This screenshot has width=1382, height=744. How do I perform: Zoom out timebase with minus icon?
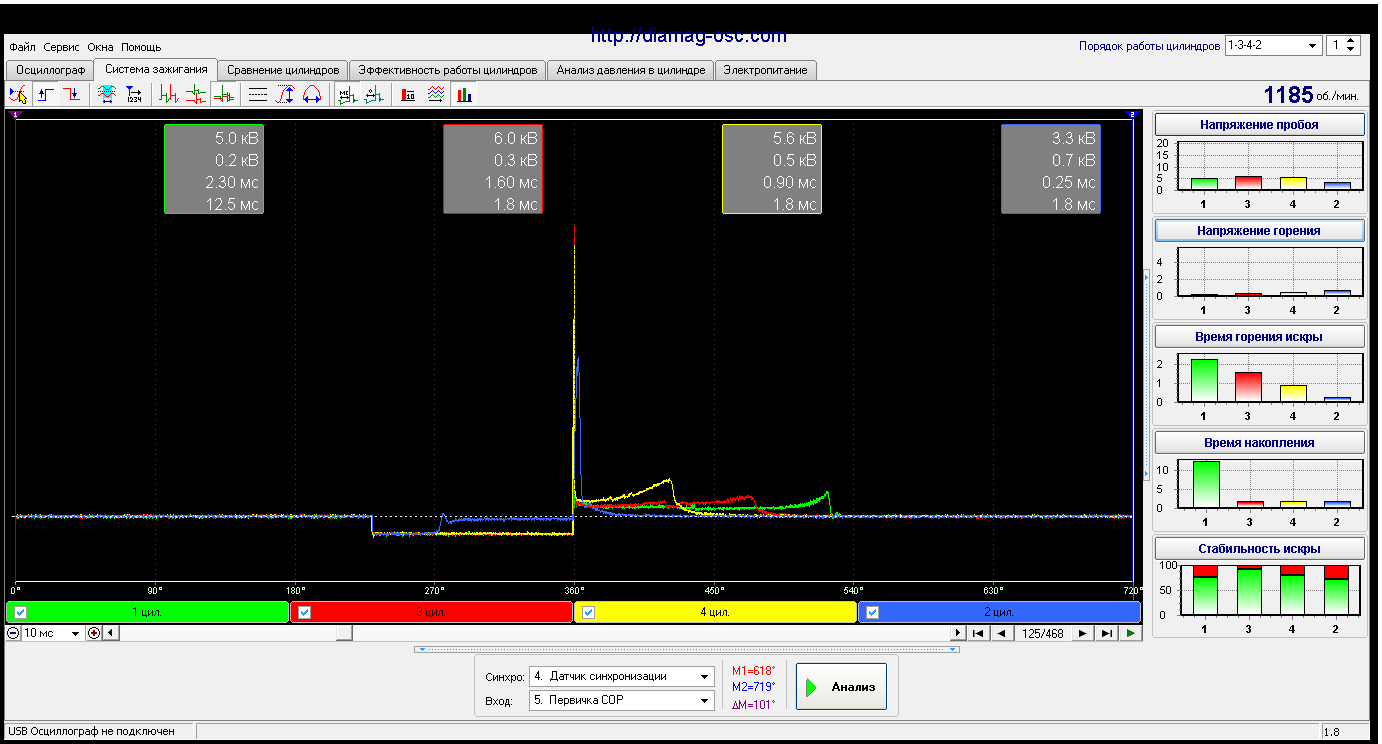pos(13,633)
